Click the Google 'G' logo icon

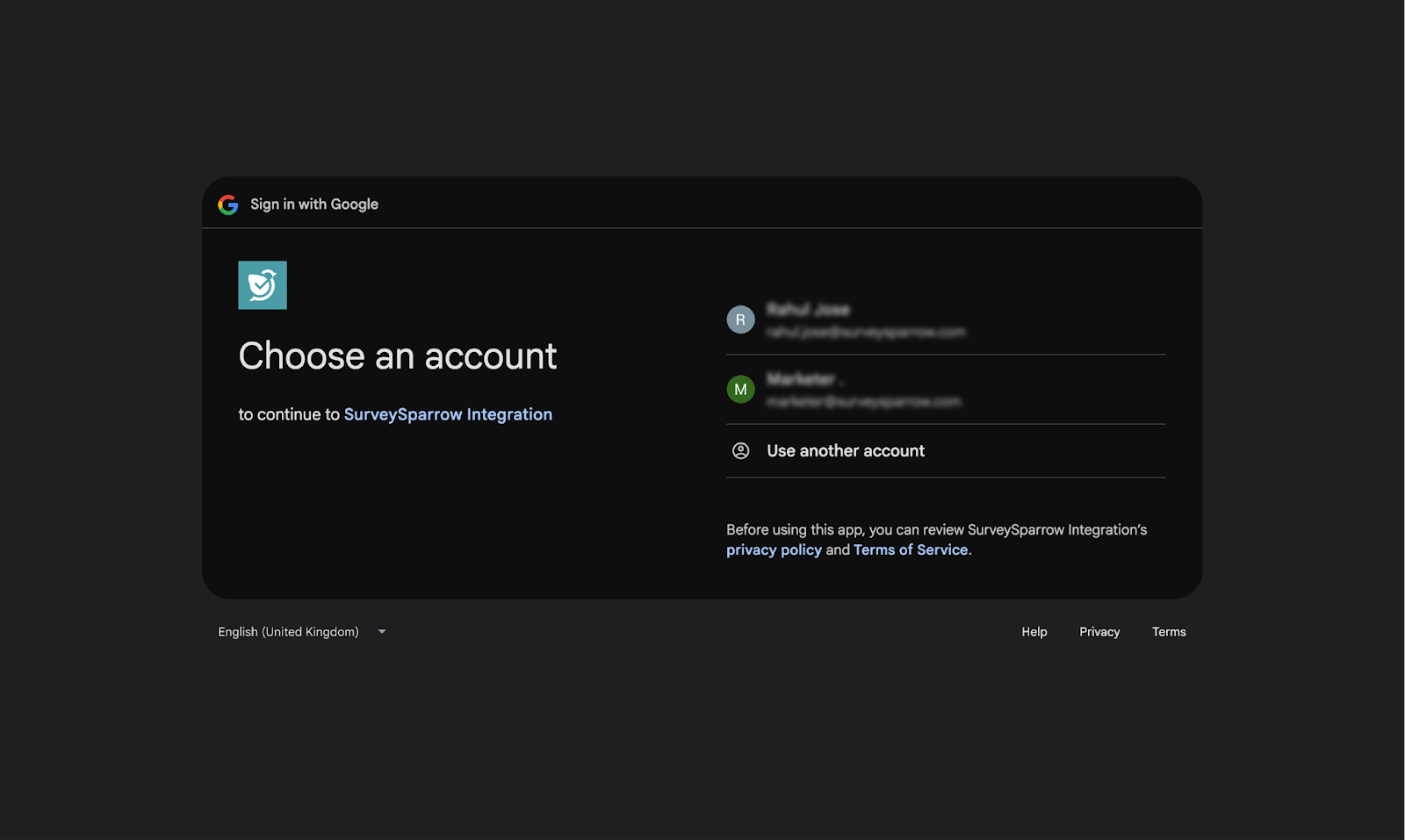pos(228,205)
